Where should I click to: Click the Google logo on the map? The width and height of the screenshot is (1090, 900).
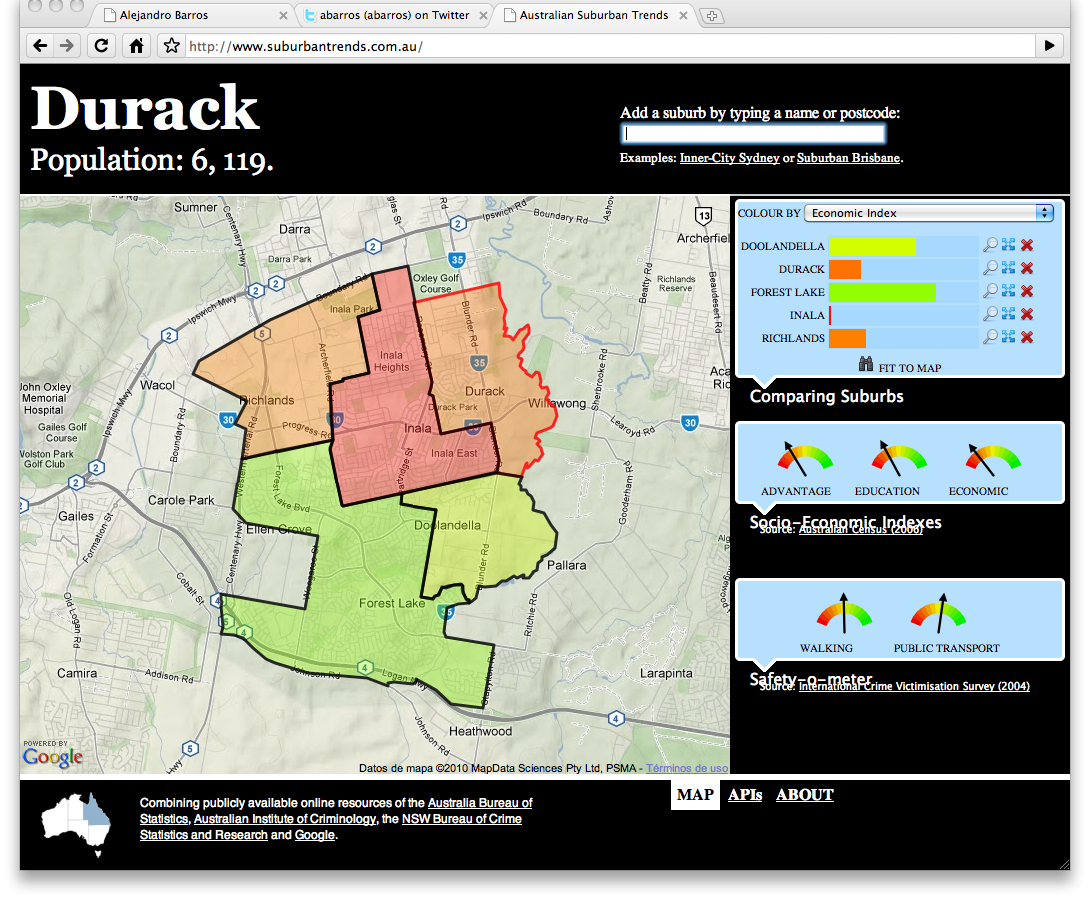coord(53,757)
